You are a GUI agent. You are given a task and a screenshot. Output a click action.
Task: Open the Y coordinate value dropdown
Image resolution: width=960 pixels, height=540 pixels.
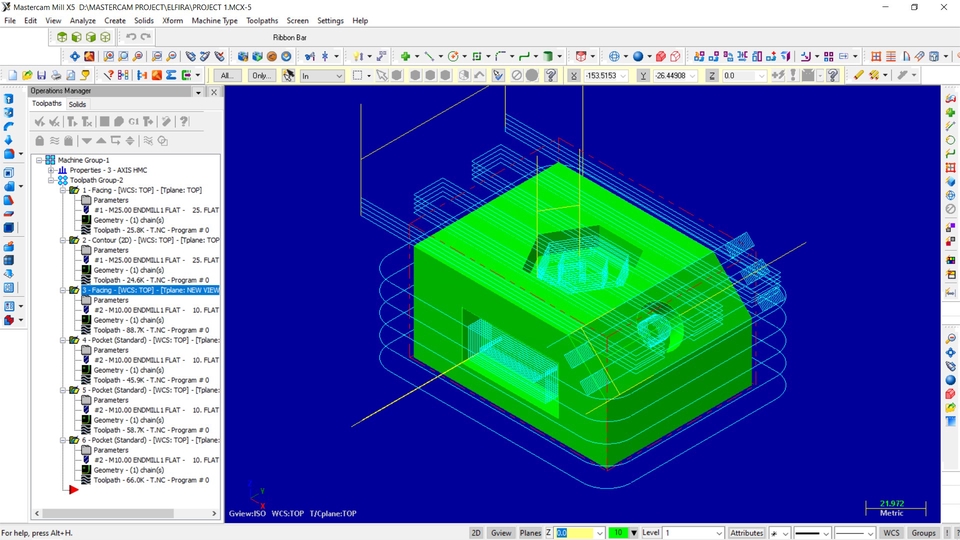[x=692, y=76]
